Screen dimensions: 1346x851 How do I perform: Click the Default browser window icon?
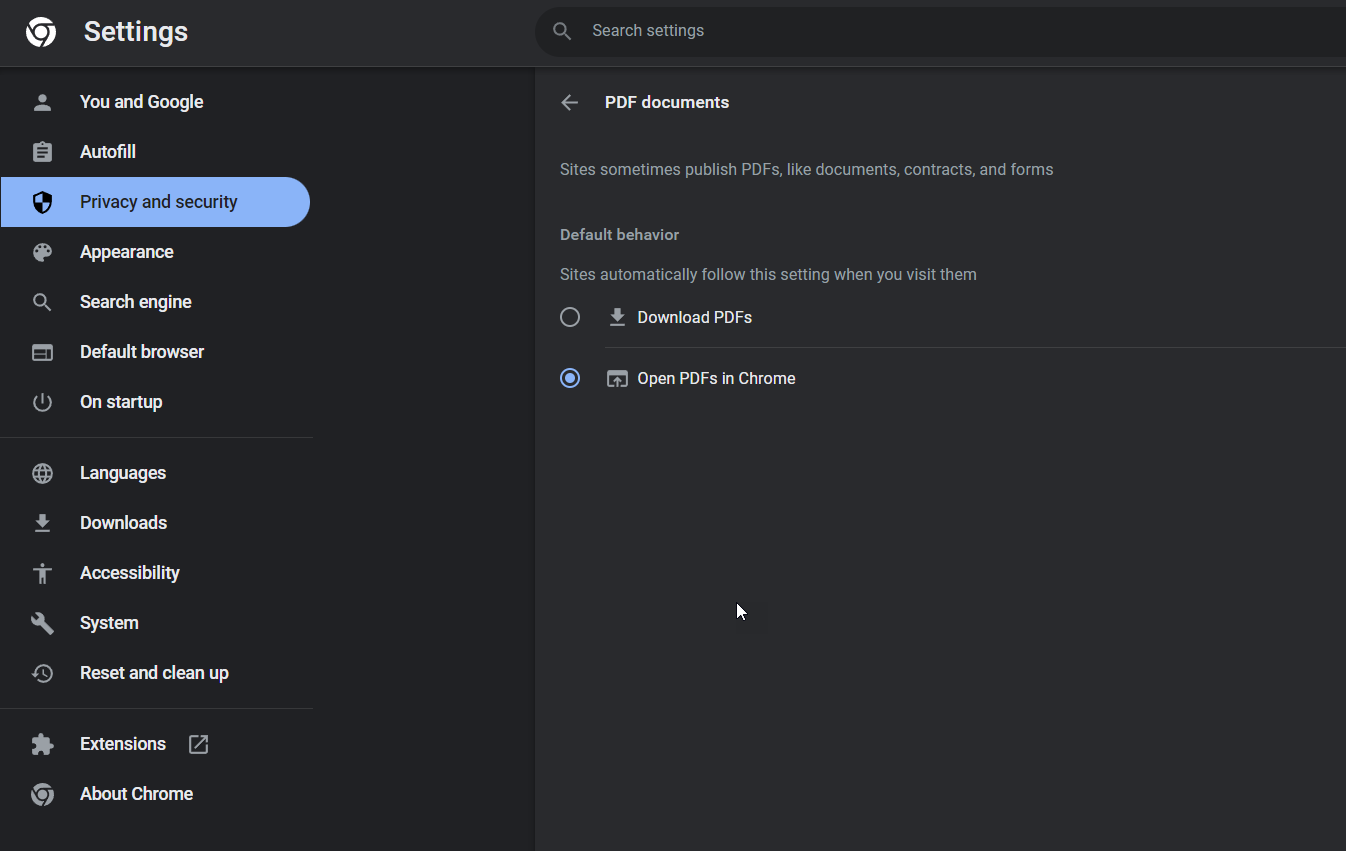(42, 352)
